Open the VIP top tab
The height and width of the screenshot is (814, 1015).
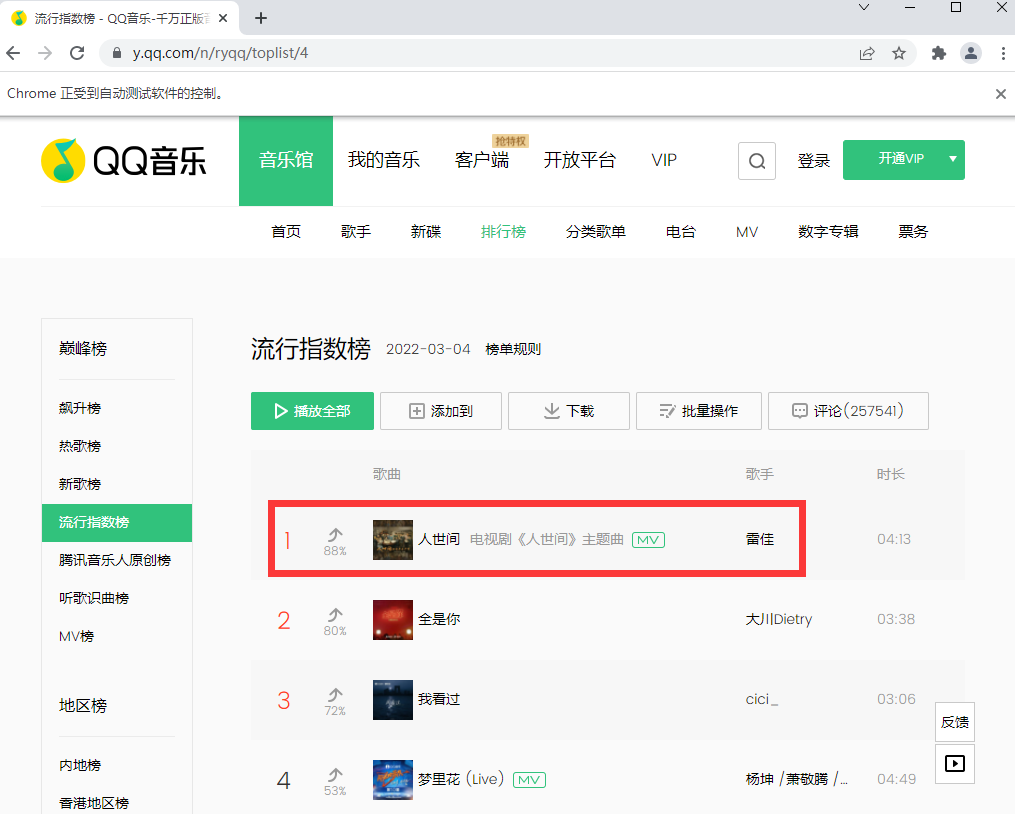(x=664, y=160)
